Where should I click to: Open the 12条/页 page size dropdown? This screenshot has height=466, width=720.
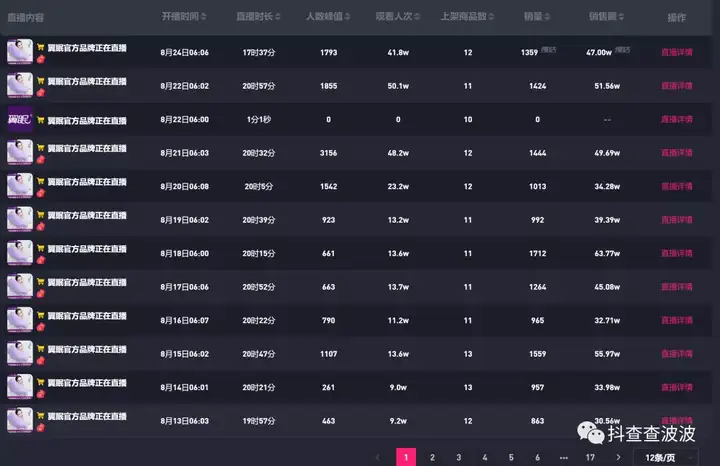(666, 458)
